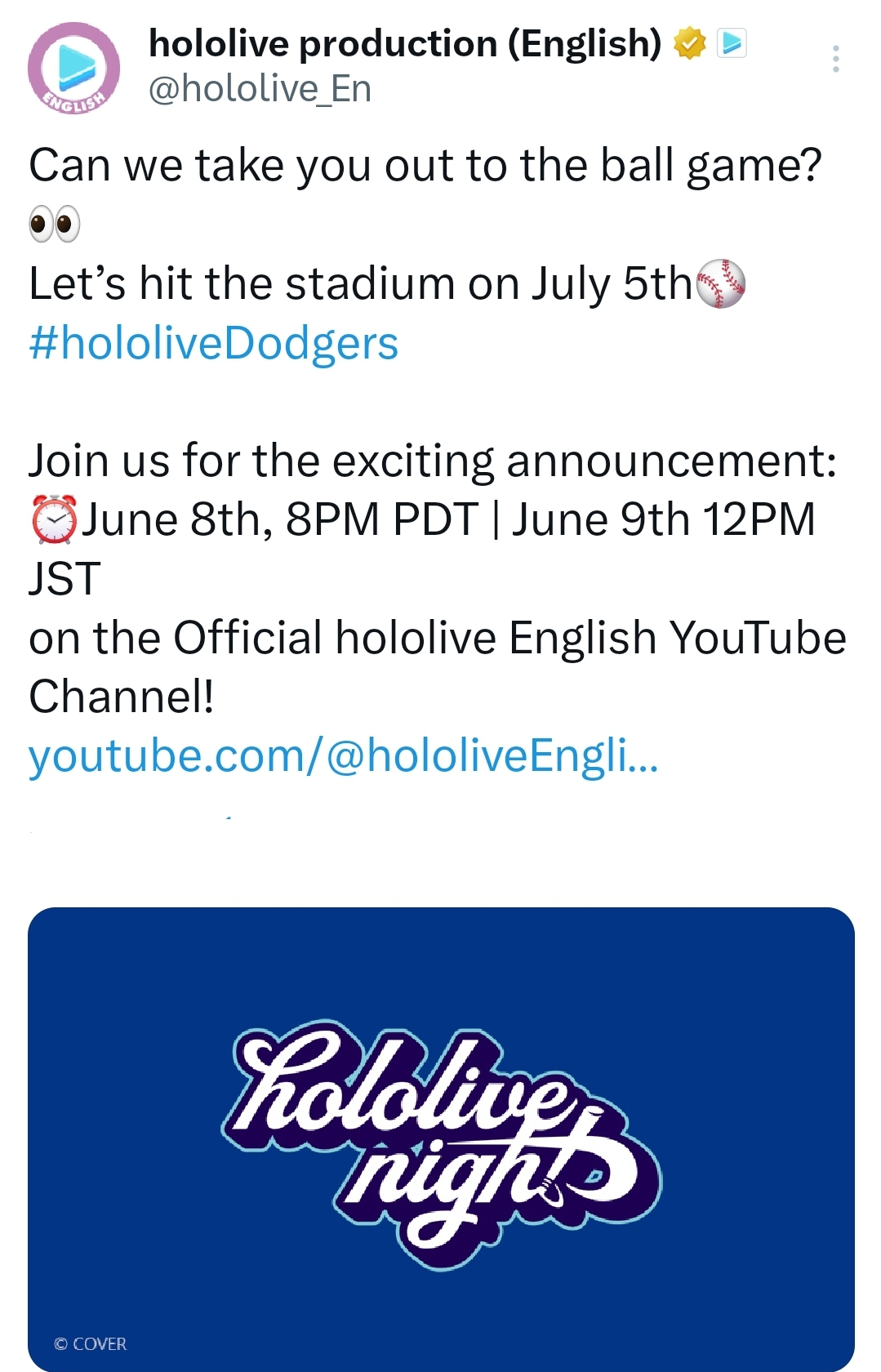Click the @hololive_En handle

pos(260,88)
